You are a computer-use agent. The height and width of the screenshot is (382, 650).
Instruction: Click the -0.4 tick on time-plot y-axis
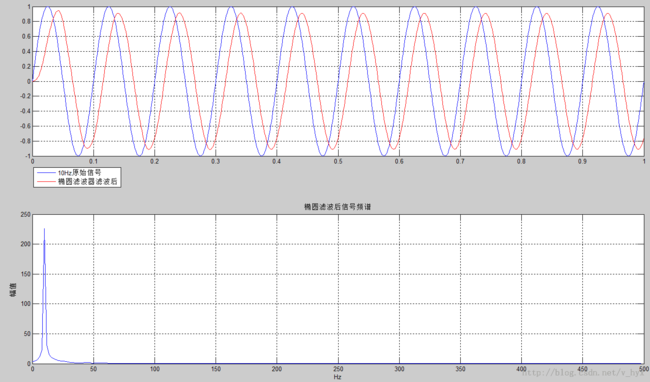(25, 111)
